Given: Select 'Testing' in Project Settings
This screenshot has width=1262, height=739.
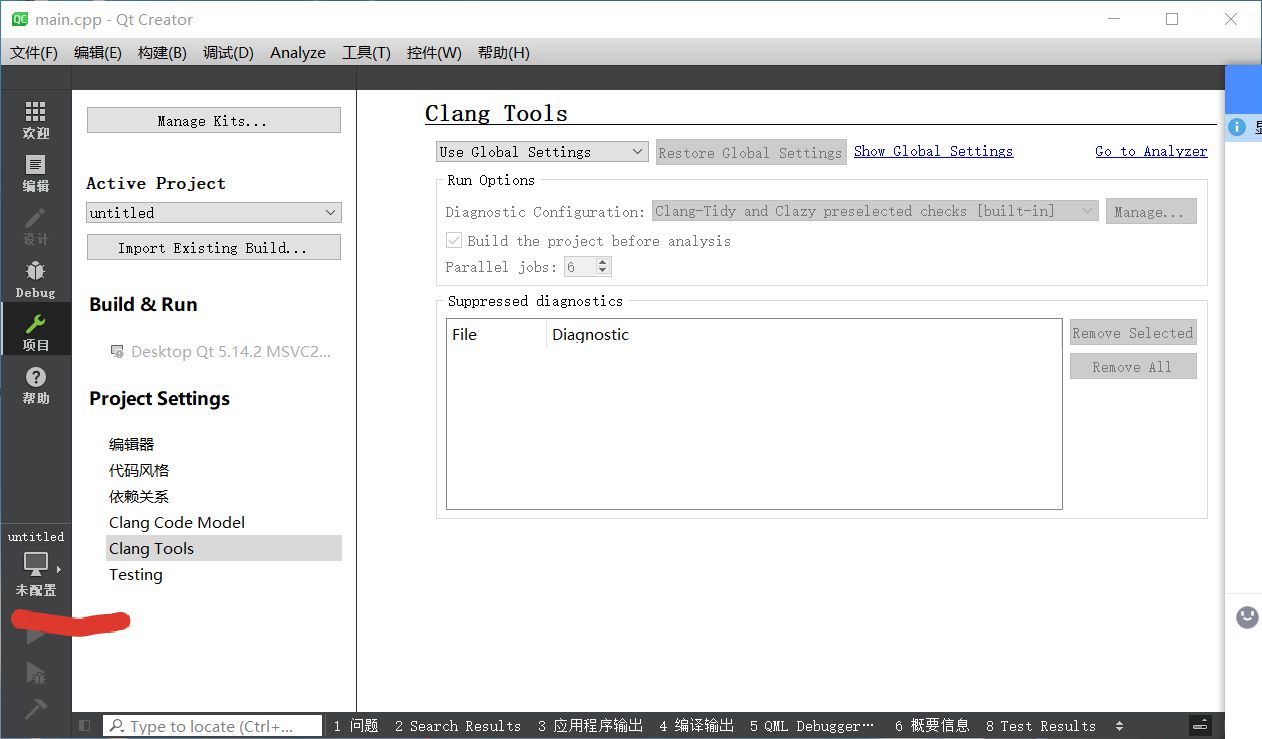Looking at the screenshot, I should (x=136, y=574).
